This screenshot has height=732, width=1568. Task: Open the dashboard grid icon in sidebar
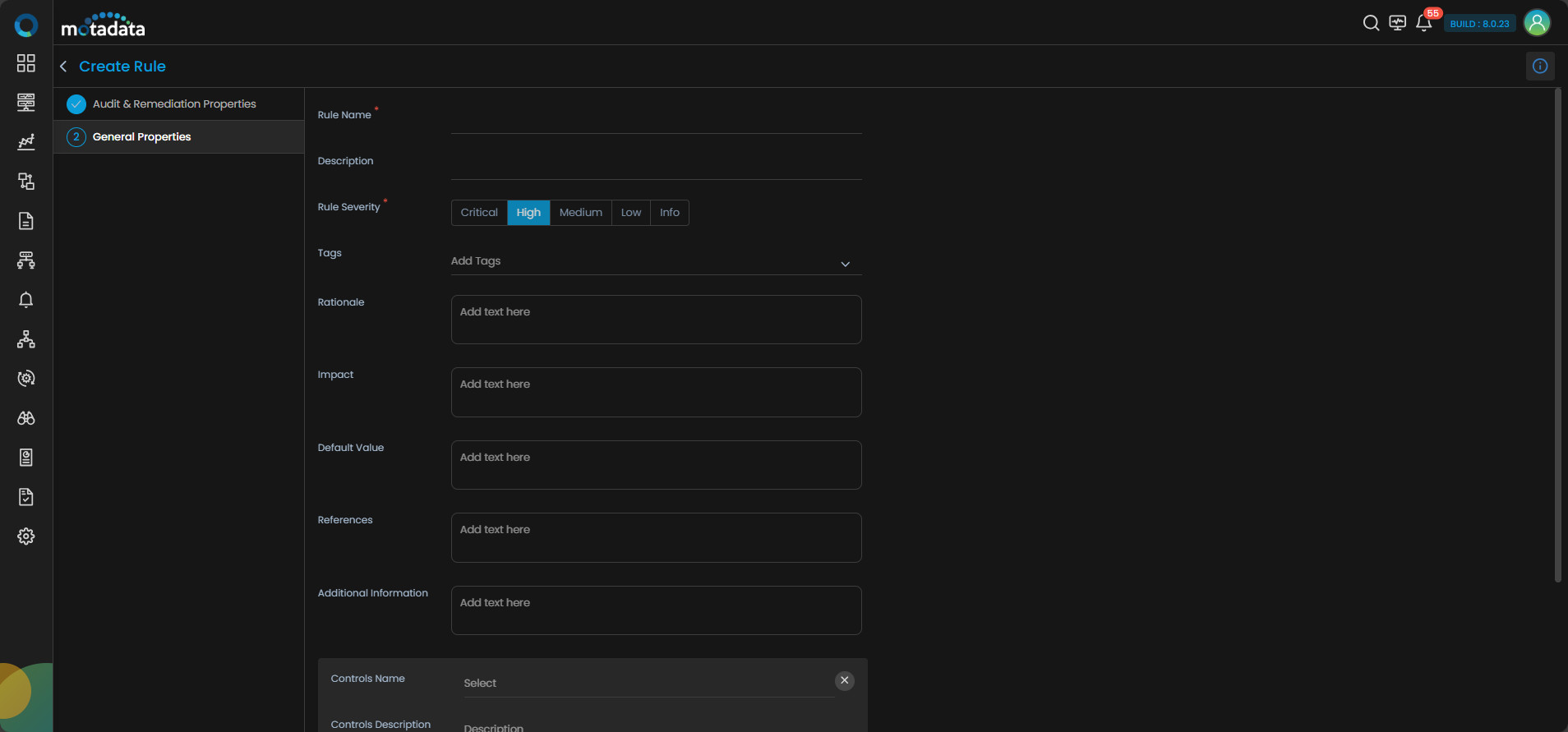(26, 63)
